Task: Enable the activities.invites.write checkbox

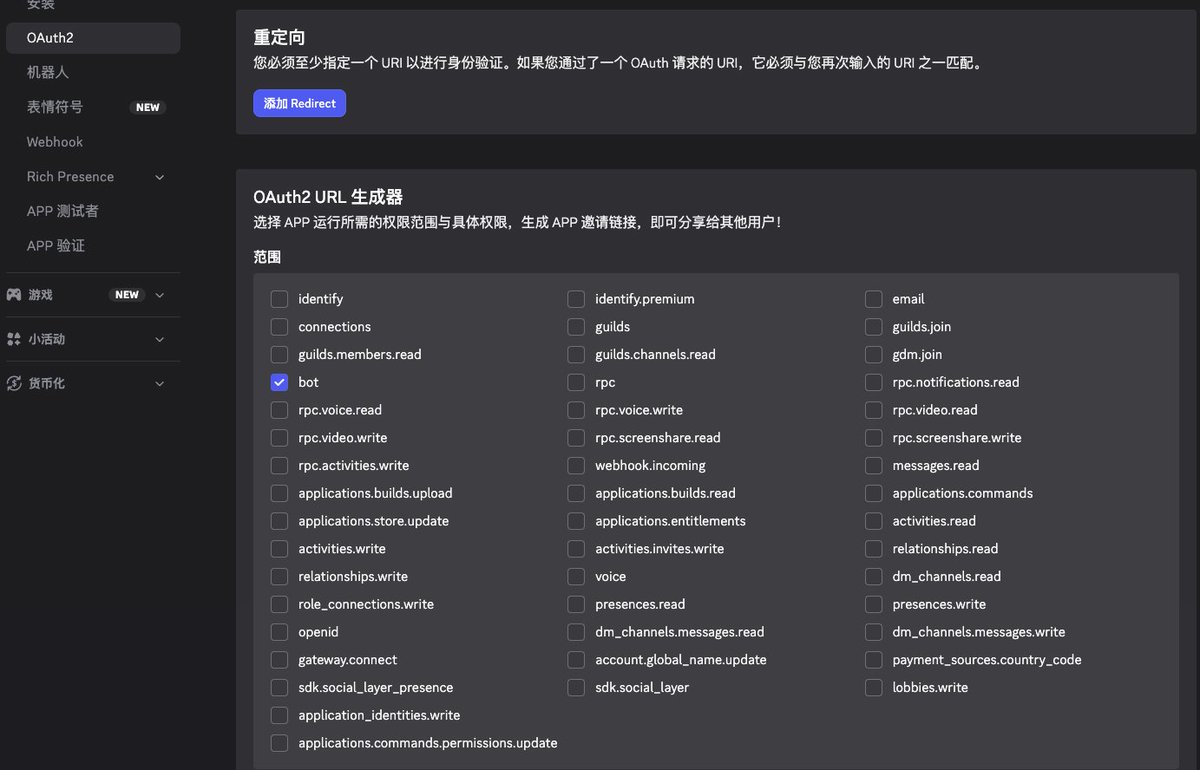Action: pos(576,549)
